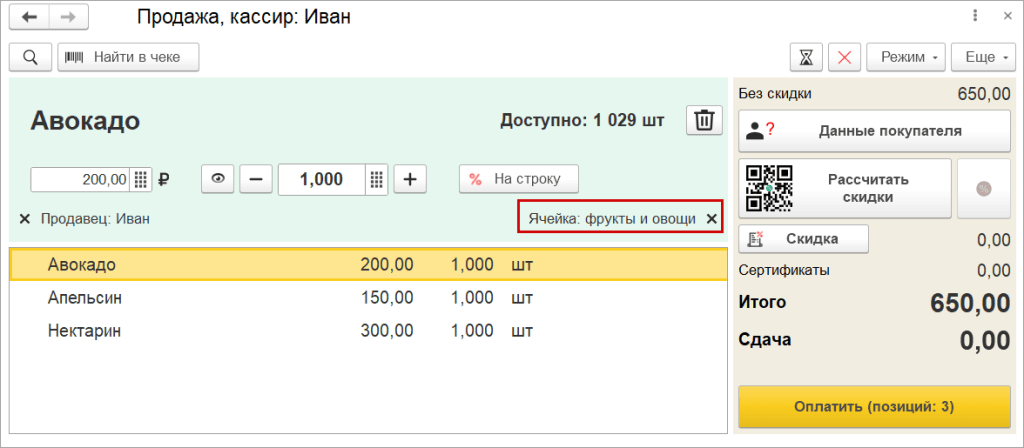The image size is (1024, 448).
Task: Remove the Ячейка: фрукты и овощи tag
Action: (x=711, y=218)
